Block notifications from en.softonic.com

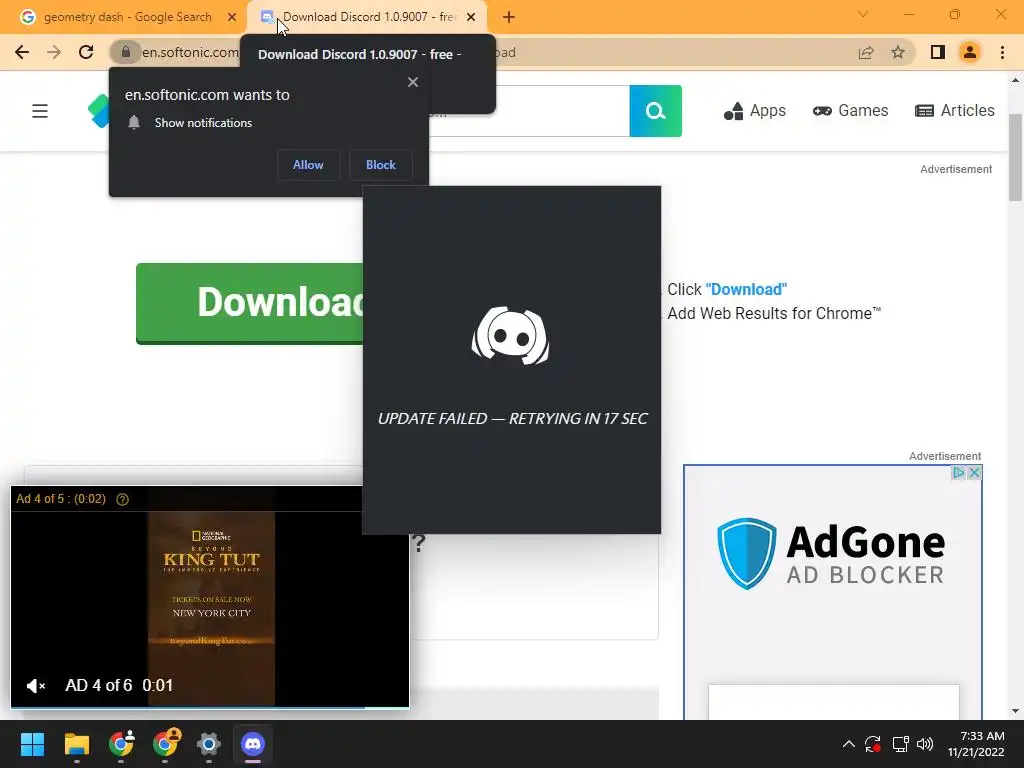pos(381,165)
